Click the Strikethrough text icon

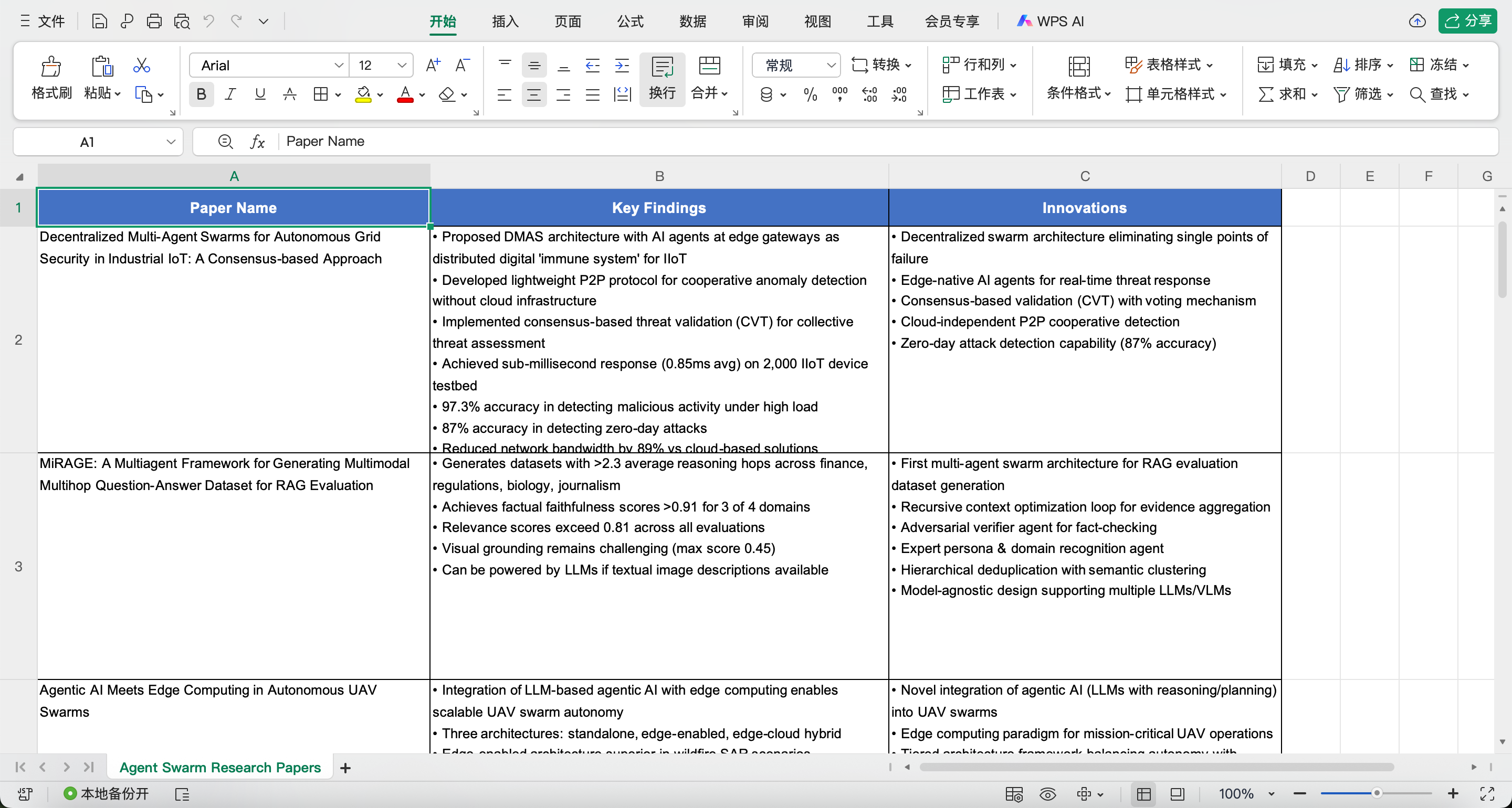click(289, 94)
